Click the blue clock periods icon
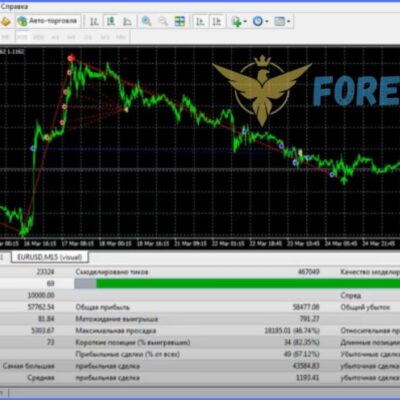The width and height of the screenshot is (400, 400). tap(257, 22)
